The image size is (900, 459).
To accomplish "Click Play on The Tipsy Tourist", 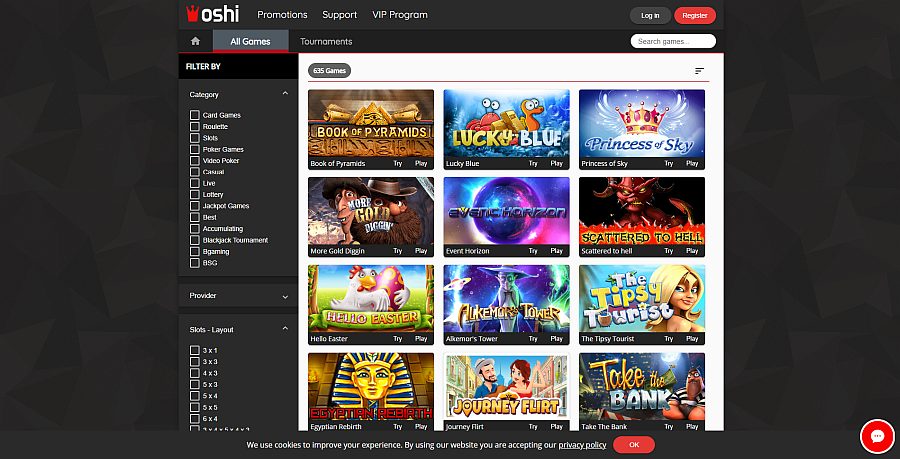I will pyautogui.click(x=692, y=339).
